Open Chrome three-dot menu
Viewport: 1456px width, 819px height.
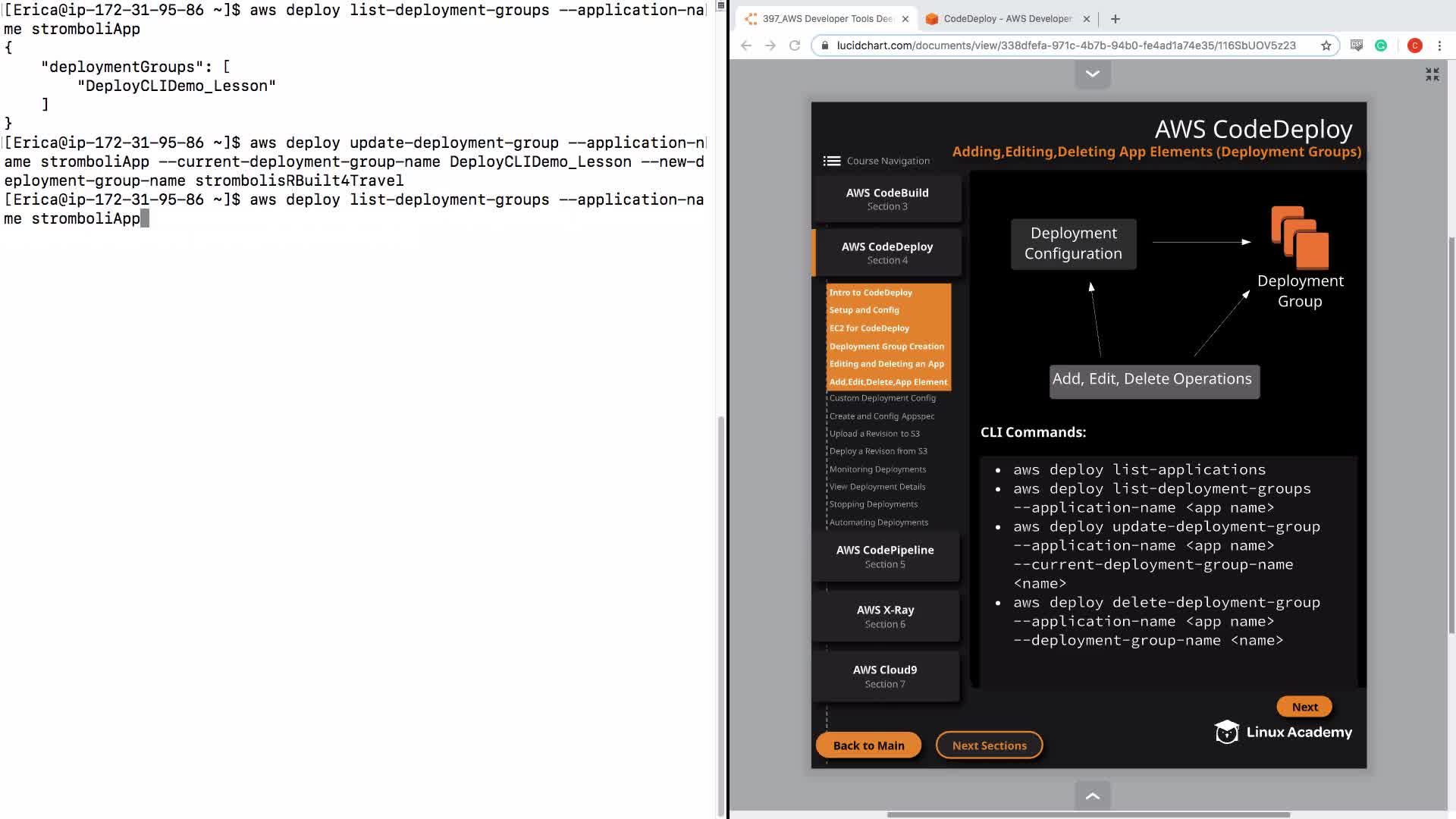[1439, 45]
